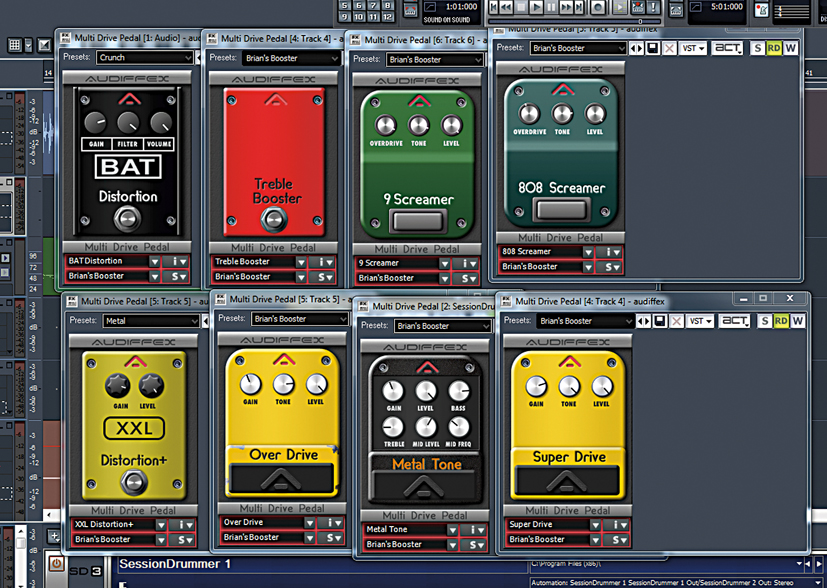Select title bar of Multi Drive Pedal [2: SessionDru
Screen dimensions: 827x588
click(x=426, y=306)
